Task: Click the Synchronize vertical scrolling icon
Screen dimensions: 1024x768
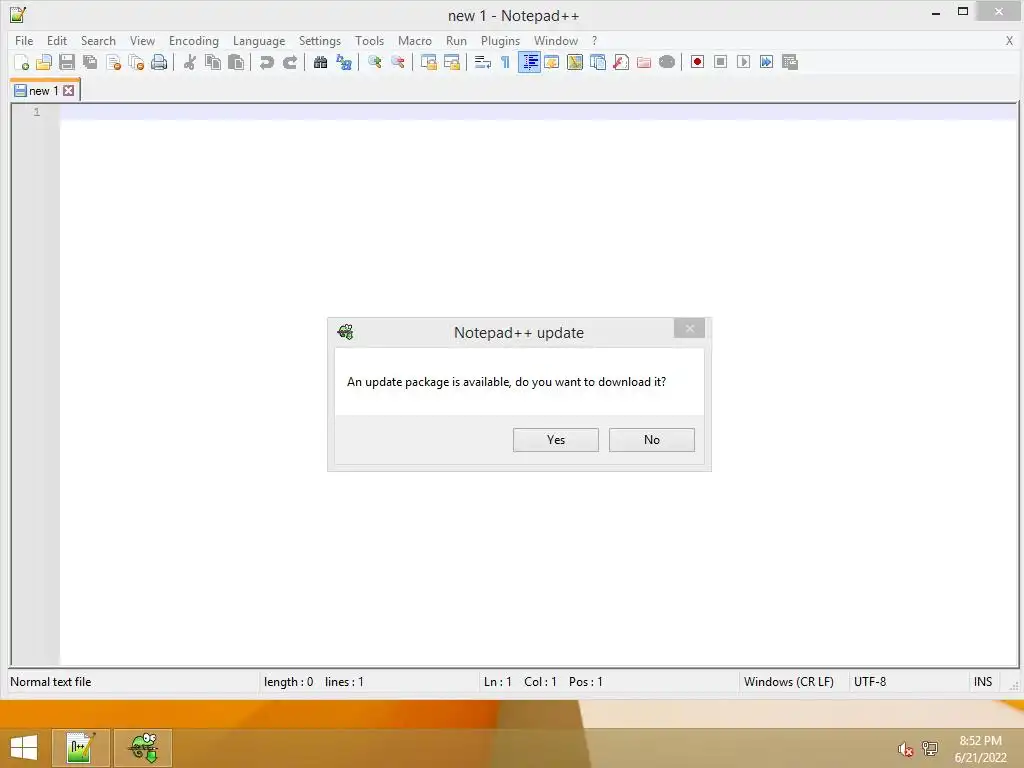Action: click(x=428, y=62)
